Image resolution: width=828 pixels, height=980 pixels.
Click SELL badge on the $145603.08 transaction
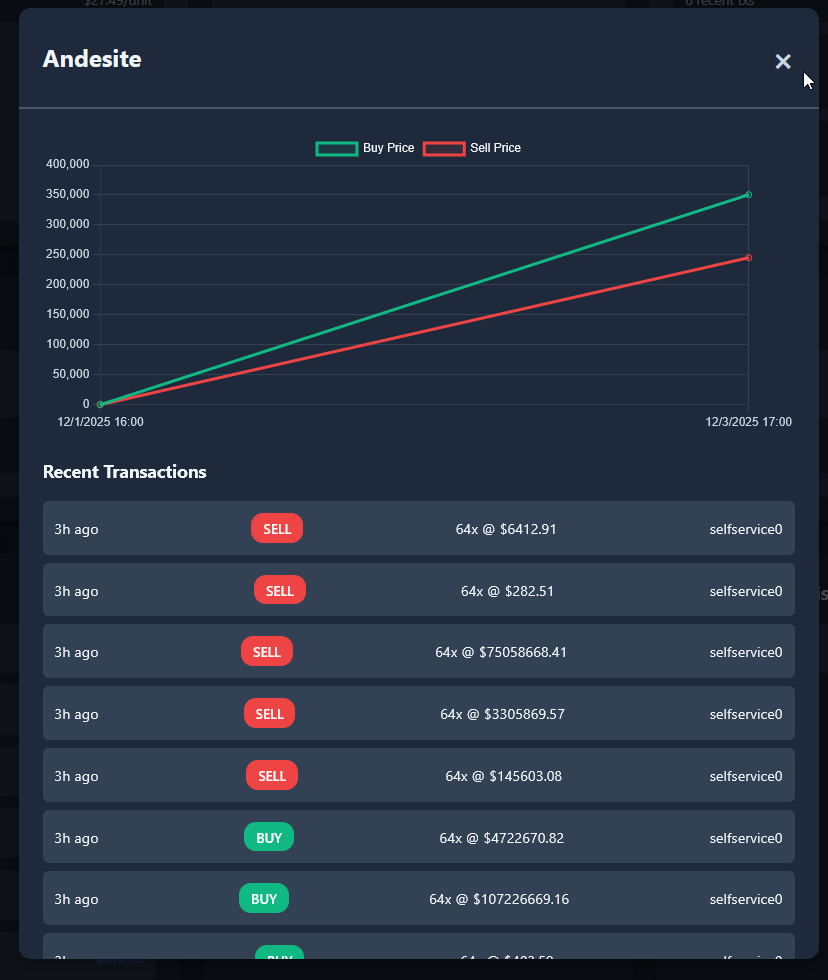[x=272, y=776]
